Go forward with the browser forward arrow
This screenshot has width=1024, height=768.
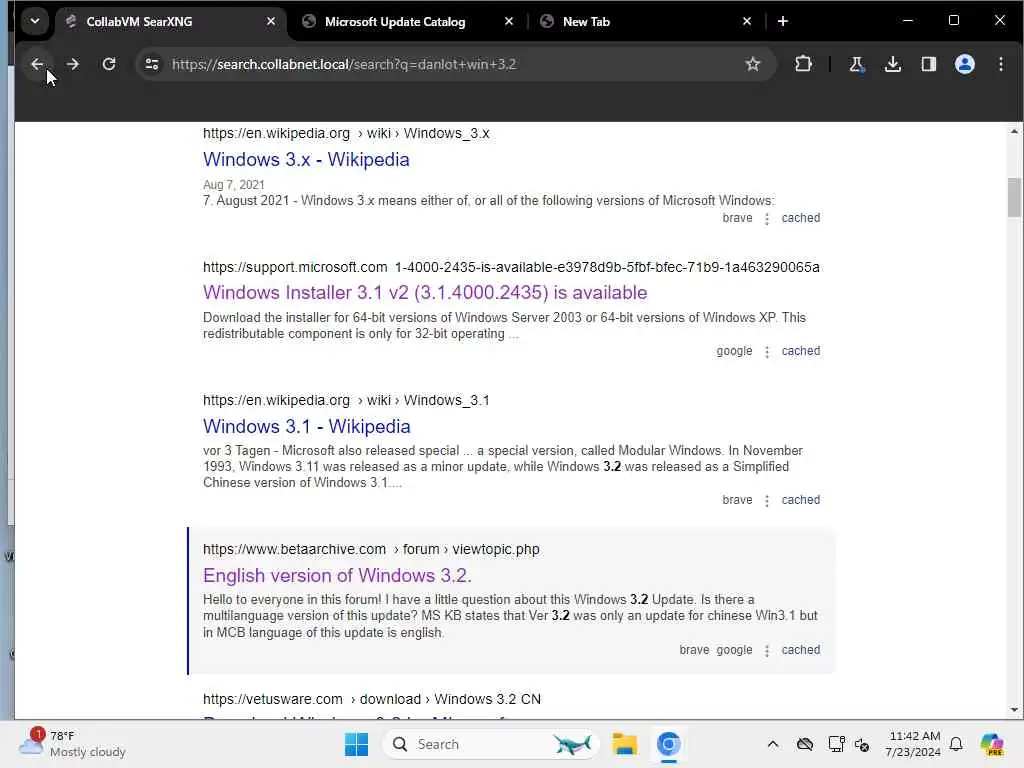[73, 64]
